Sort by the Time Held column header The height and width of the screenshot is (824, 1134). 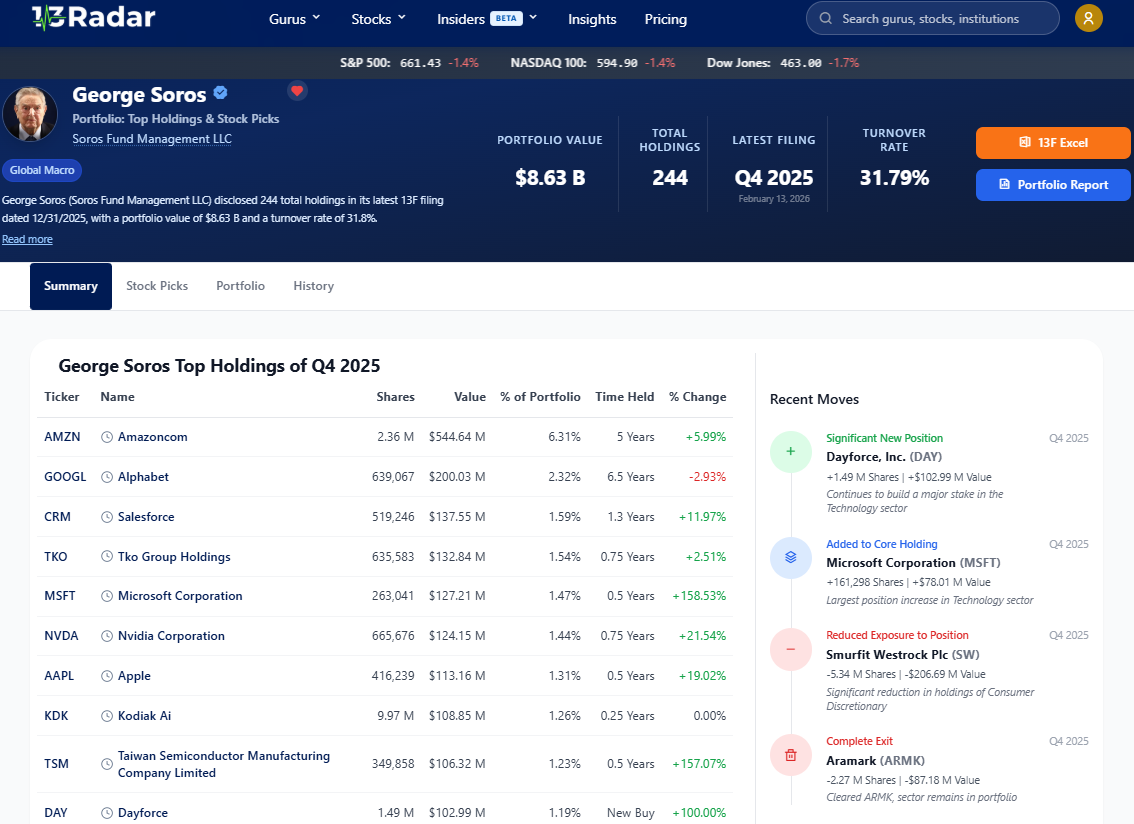[625, 396]
